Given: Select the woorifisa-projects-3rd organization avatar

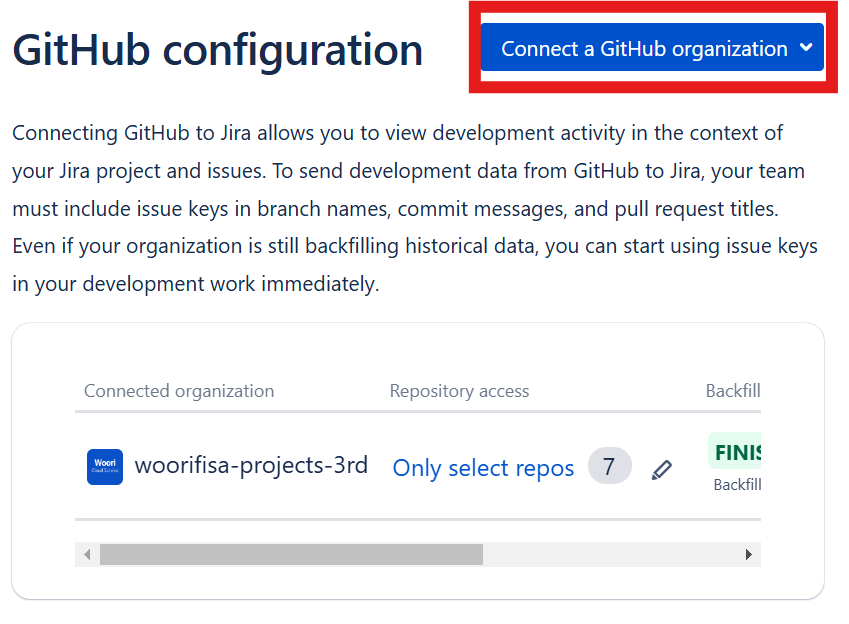Looking at the screenshot, I should tap(105, 466).
